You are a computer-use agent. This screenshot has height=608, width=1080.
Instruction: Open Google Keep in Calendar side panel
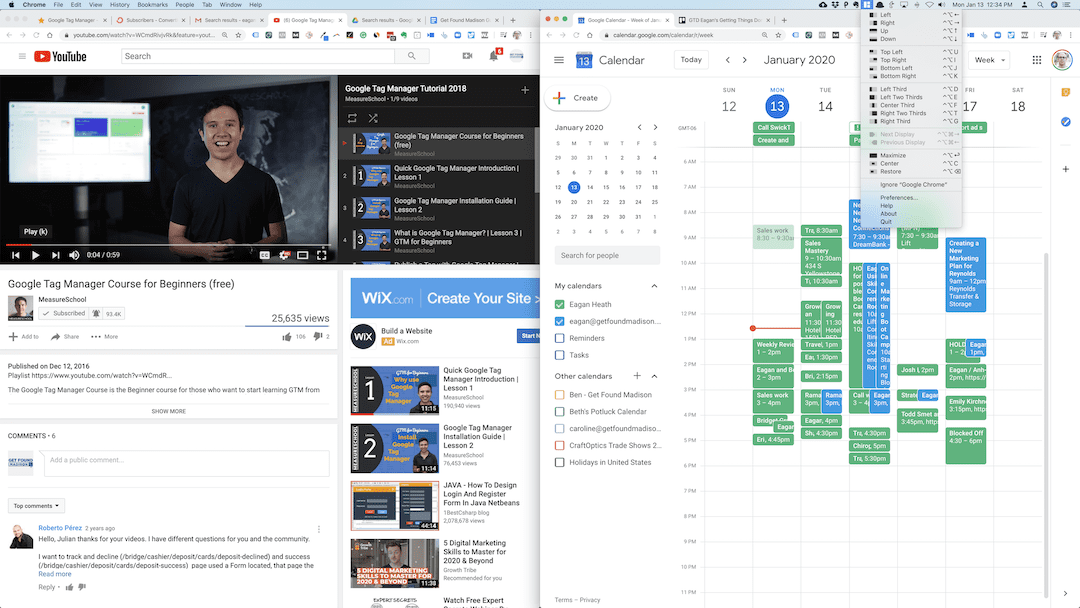pyautogui.click(x=1066, y=92)
